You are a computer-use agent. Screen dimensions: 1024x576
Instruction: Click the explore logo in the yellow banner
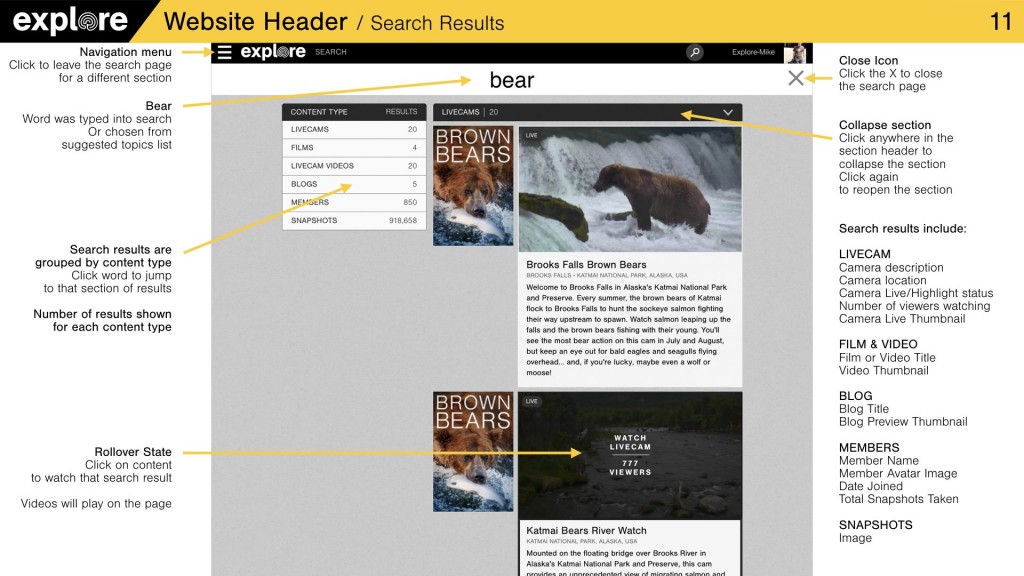70,21
